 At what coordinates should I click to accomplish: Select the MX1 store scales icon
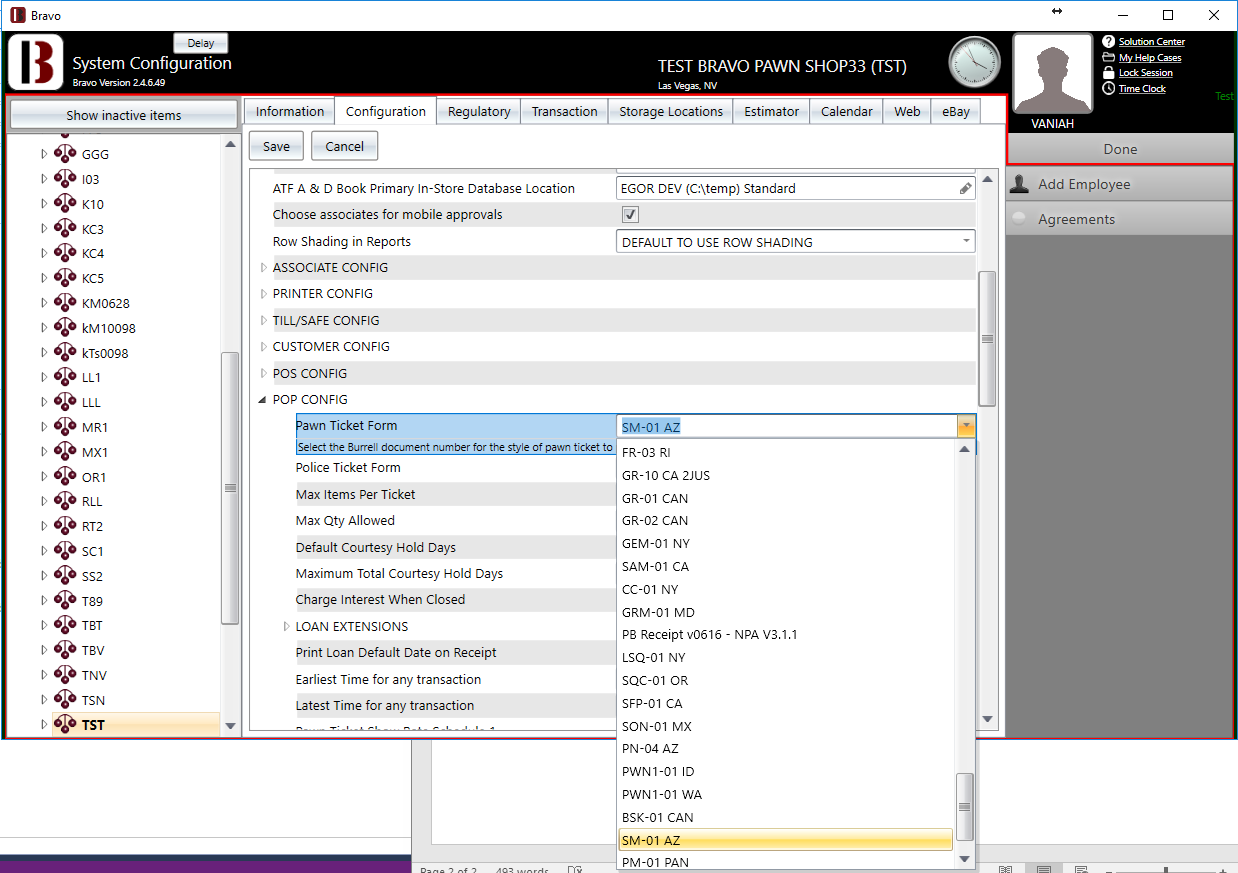[66, 452]
